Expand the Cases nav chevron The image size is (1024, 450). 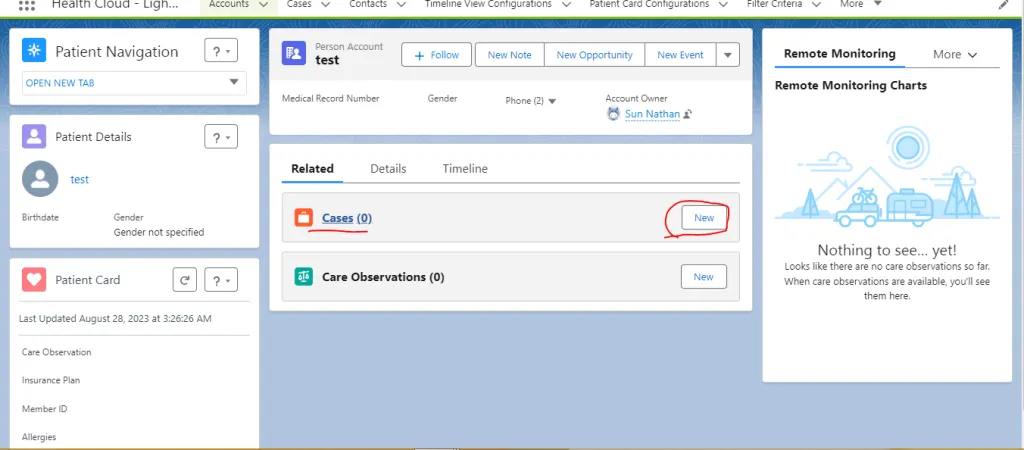pyautogui.click(x=326, y=5)
